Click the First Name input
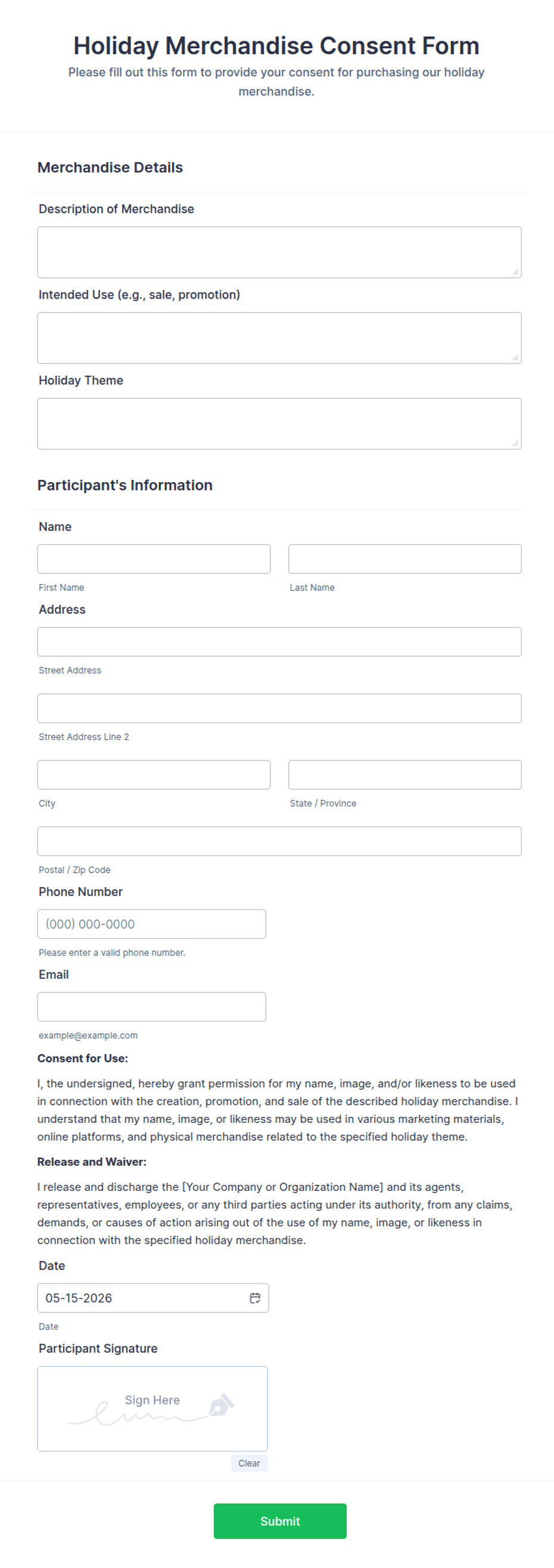The width and height of the screenshot is (554, 1568). click(154, 559)
